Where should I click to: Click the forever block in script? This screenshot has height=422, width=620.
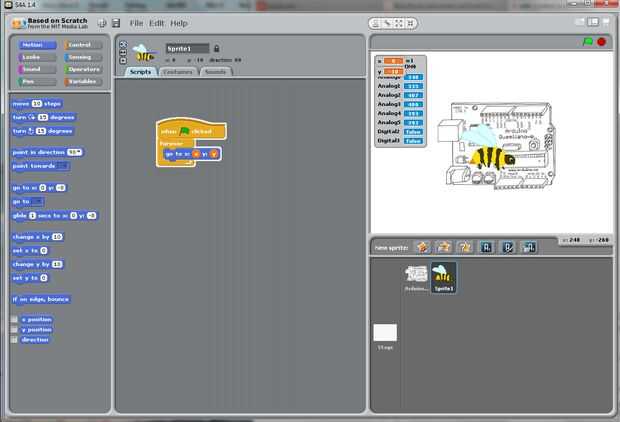click(172, 144)
